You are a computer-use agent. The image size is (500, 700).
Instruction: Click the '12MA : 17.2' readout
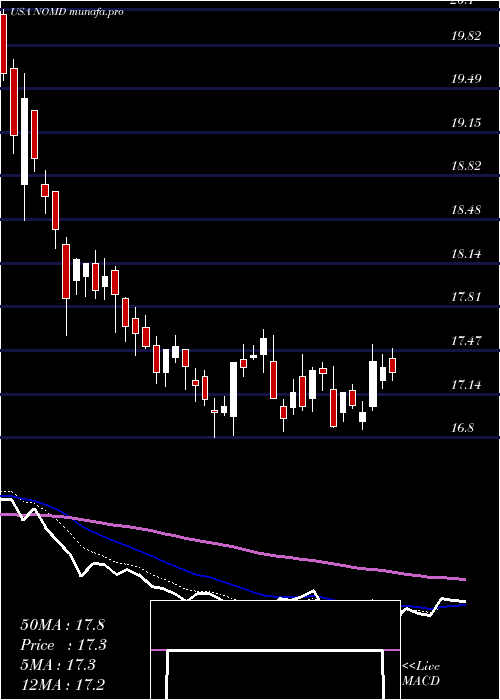64,684
